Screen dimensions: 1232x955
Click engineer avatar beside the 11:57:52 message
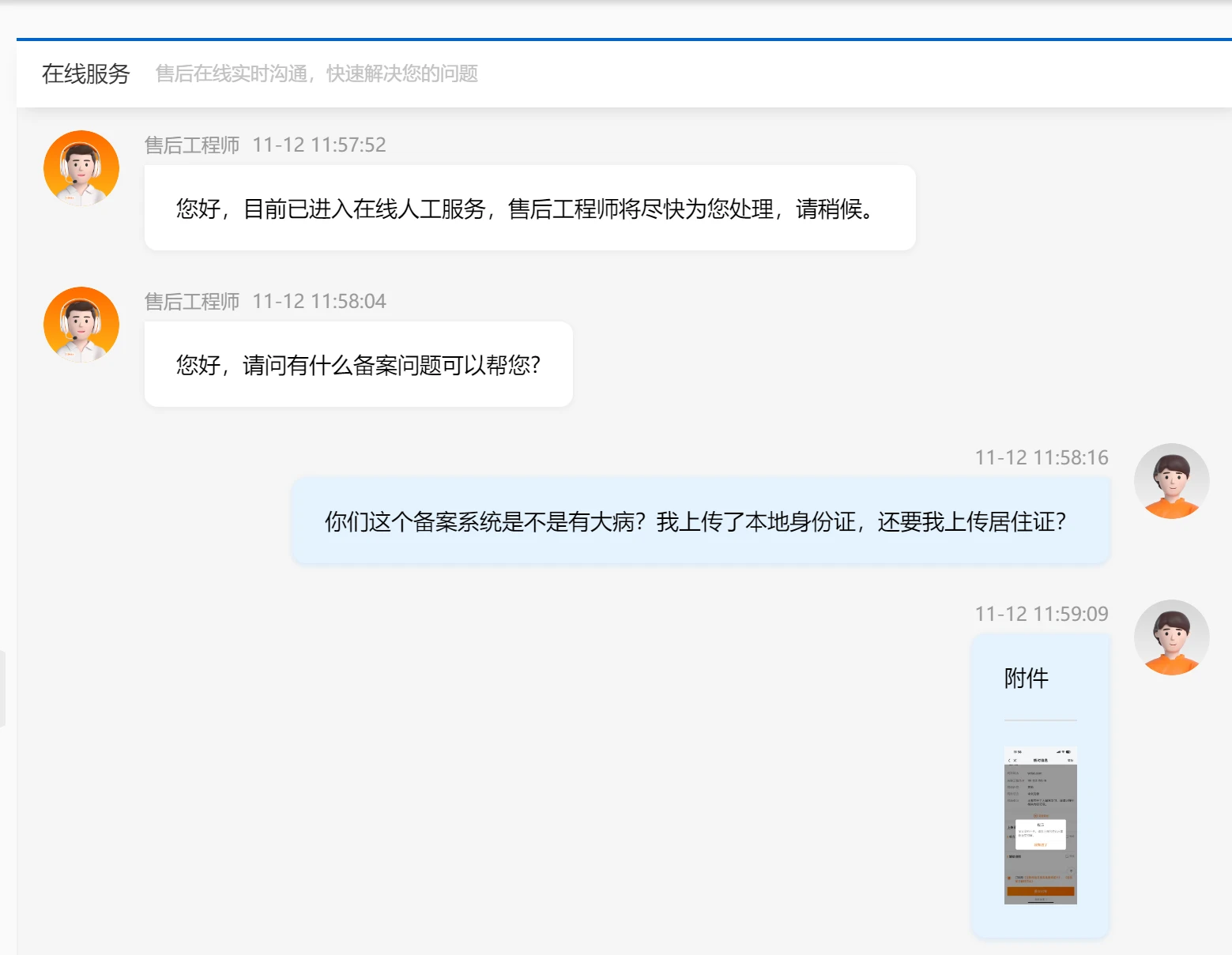[81, 168]
